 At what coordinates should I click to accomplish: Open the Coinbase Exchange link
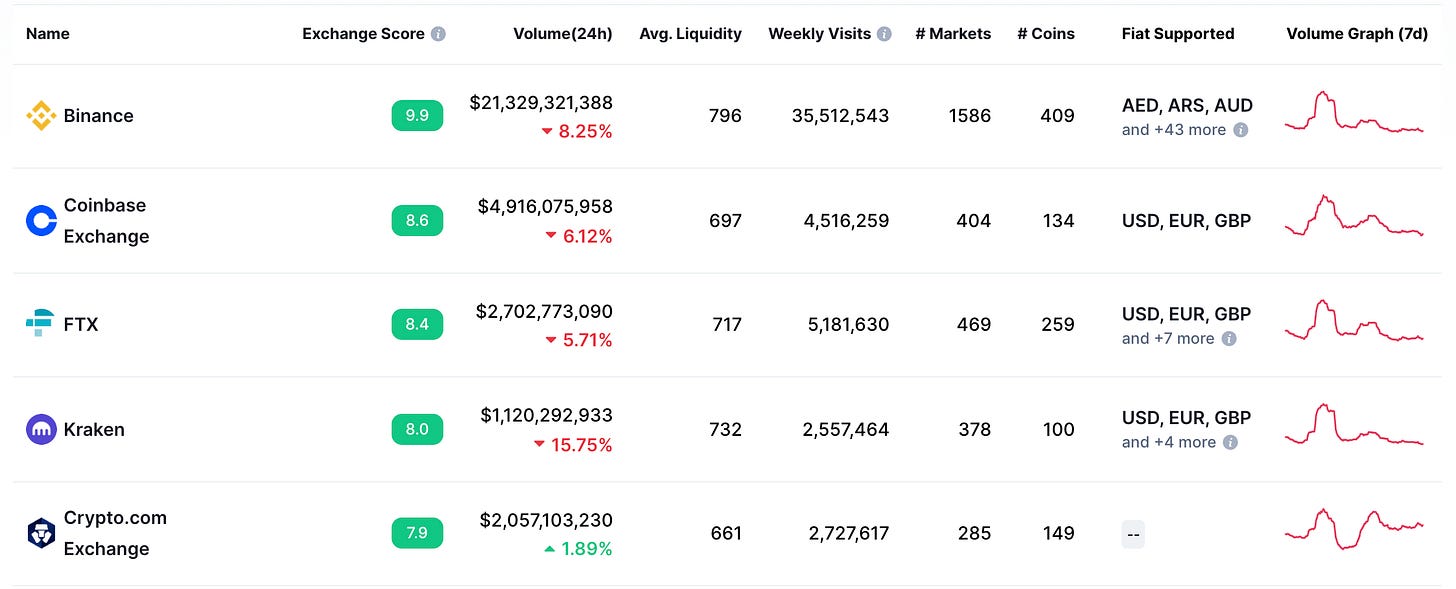(x=106, y=221)
